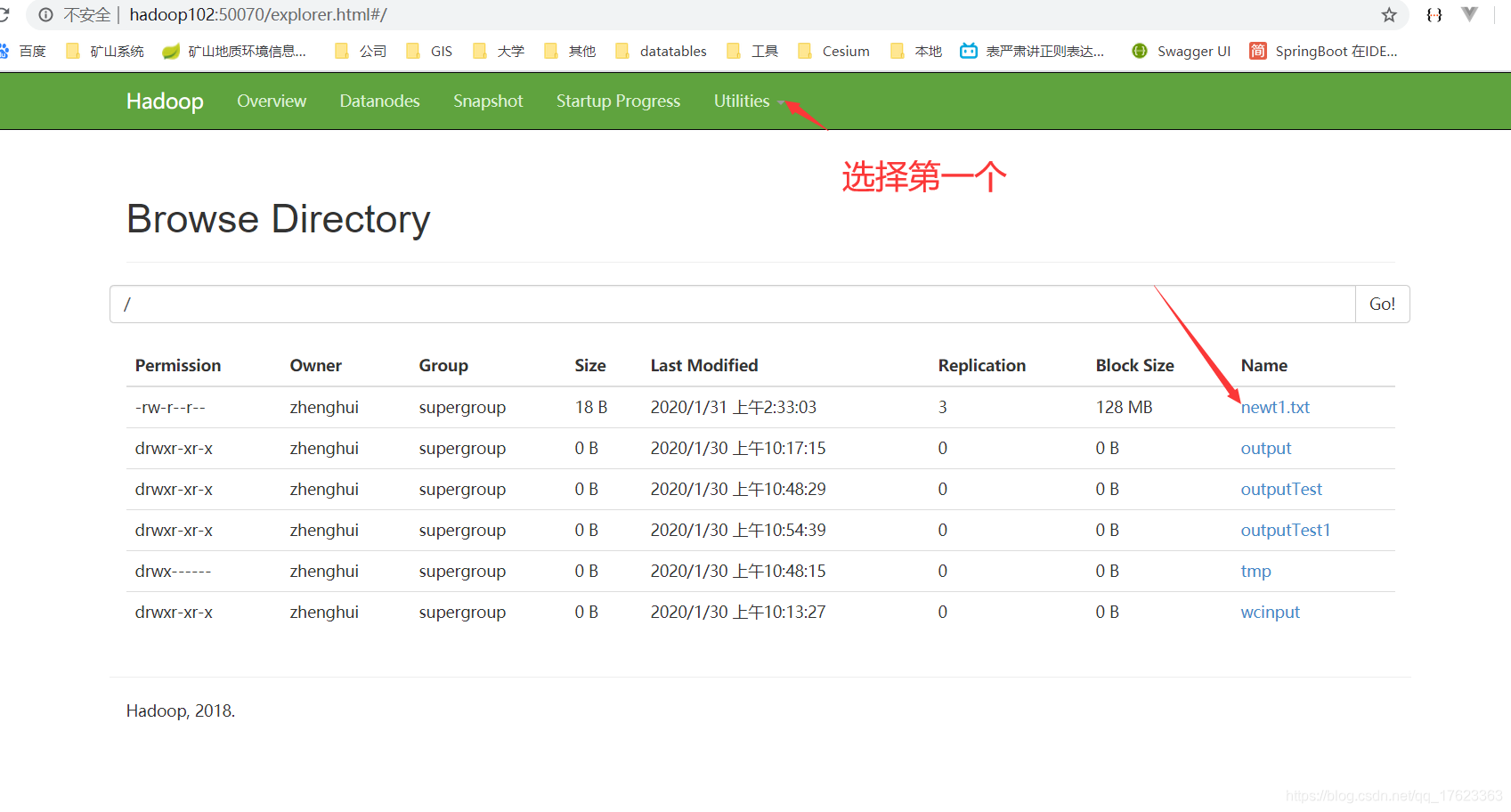Select the 2020/1/30 上午10:54:39 timestamp

(738, 531)
